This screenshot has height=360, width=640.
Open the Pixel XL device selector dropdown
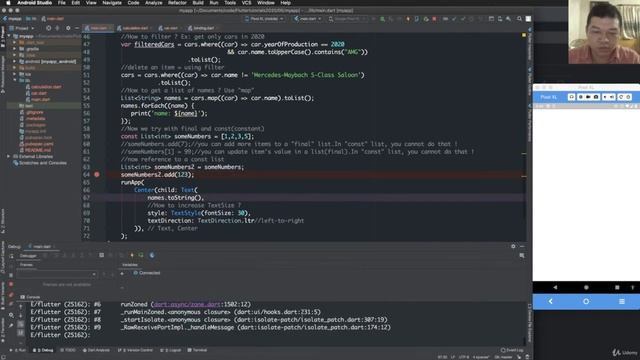point(264,19)
